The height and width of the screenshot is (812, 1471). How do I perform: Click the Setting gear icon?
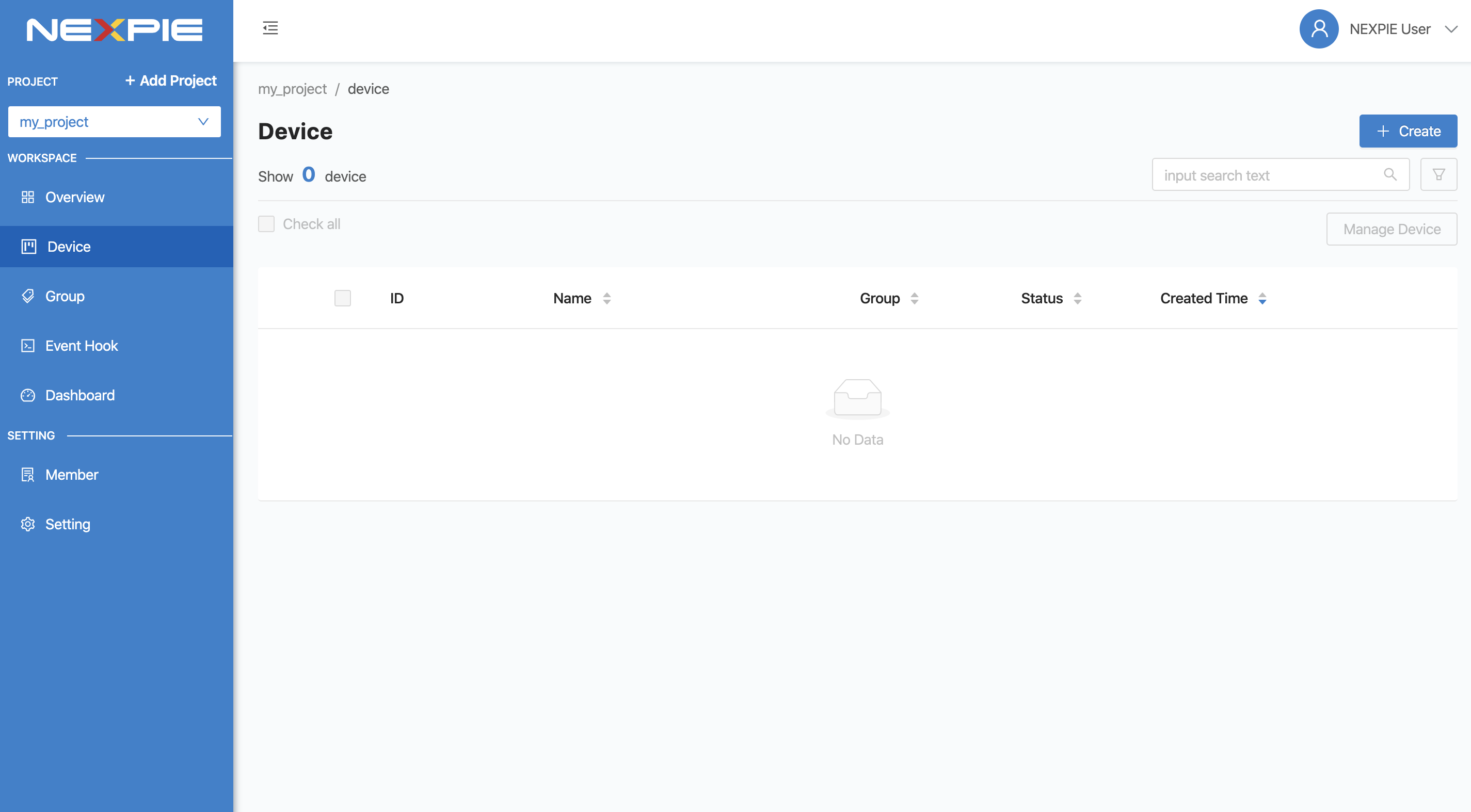[27, 524]
